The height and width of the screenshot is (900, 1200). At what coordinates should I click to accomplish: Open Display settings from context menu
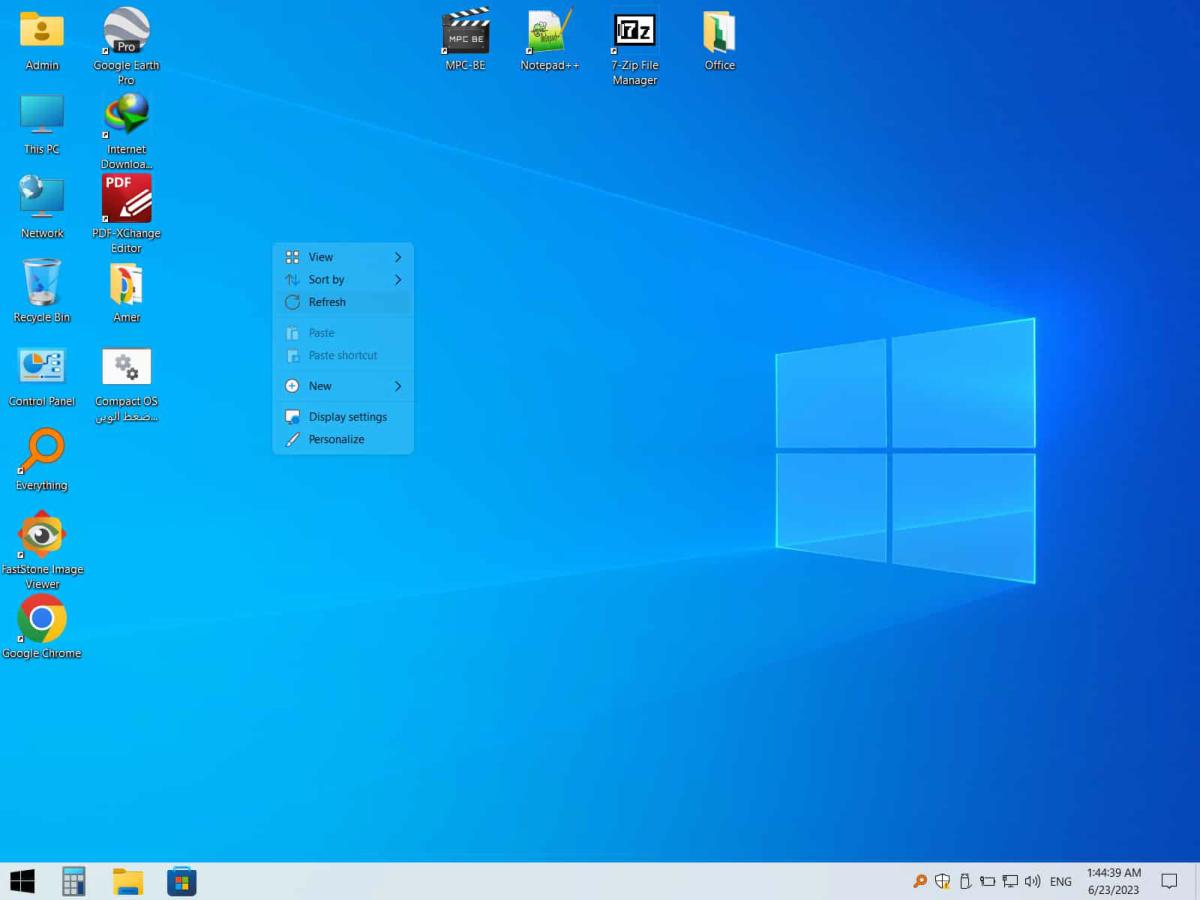pos(346,417)
